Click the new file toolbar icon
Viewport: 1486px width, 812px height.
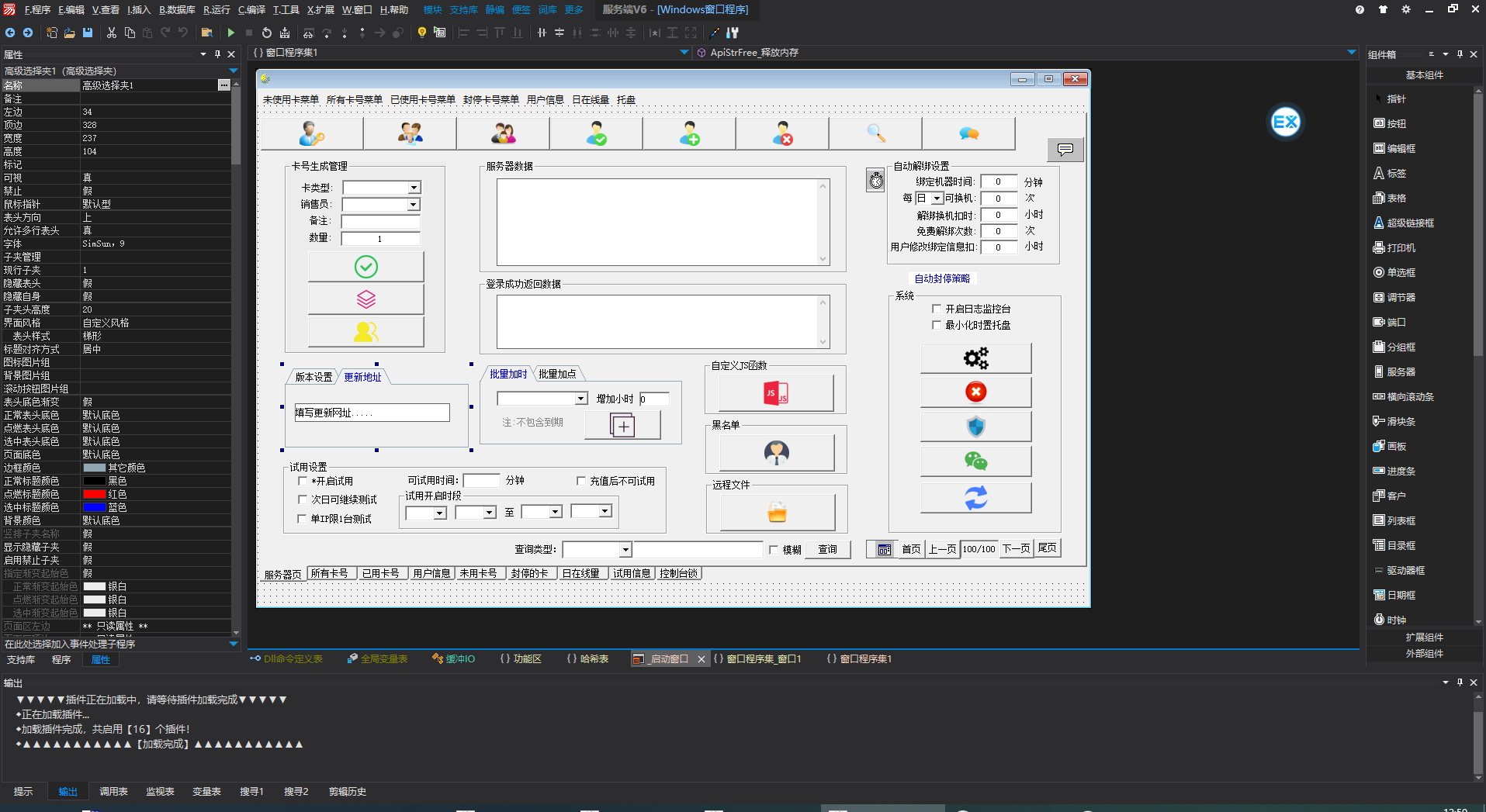[52, 33]
